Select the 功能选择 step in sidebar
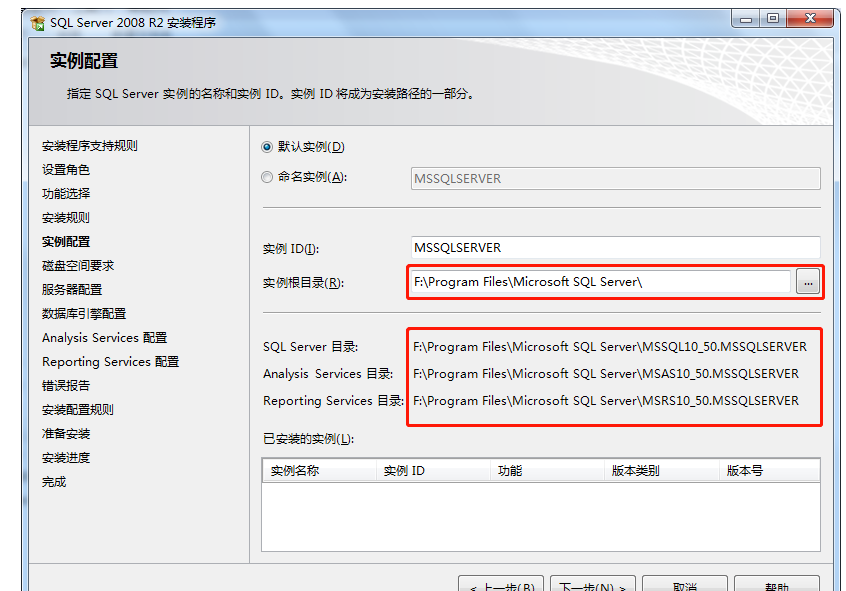This screenshot has width=846, height=591. [66, 194]
